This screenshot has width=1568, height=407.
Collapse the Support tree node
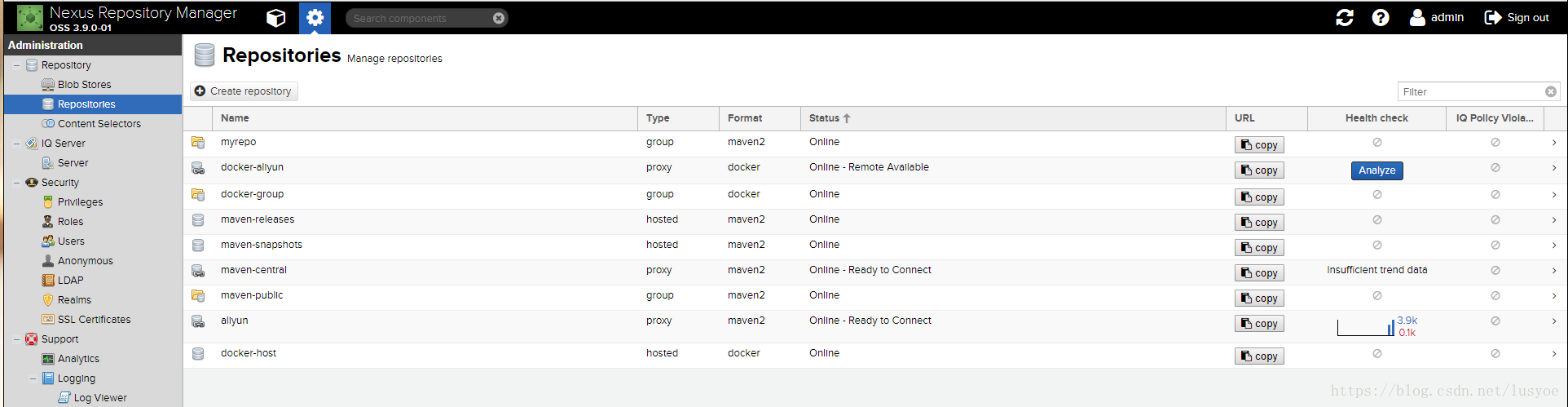point(16,339)
